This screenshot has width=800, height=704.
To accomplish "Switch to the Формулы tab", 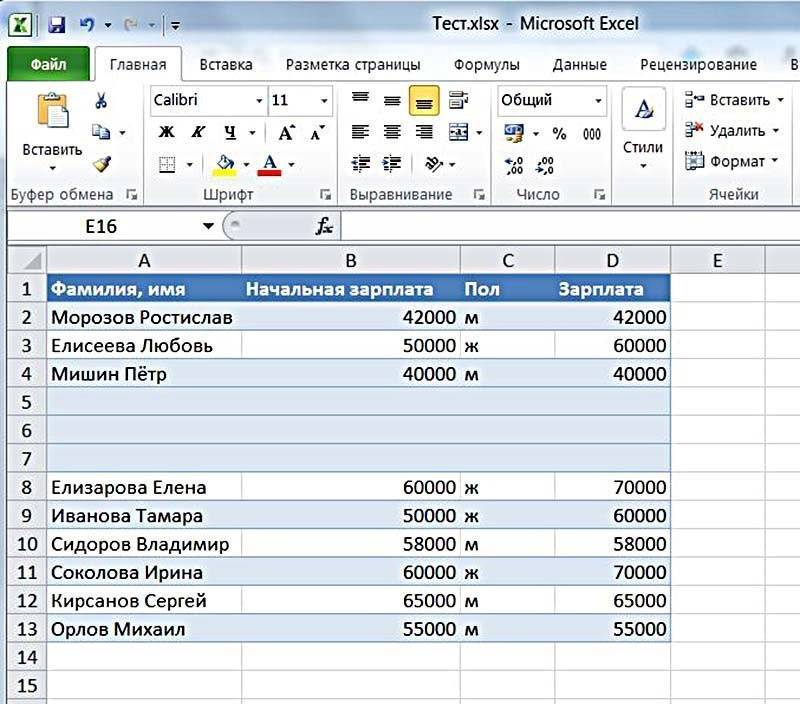I will (x=486, y=65).
